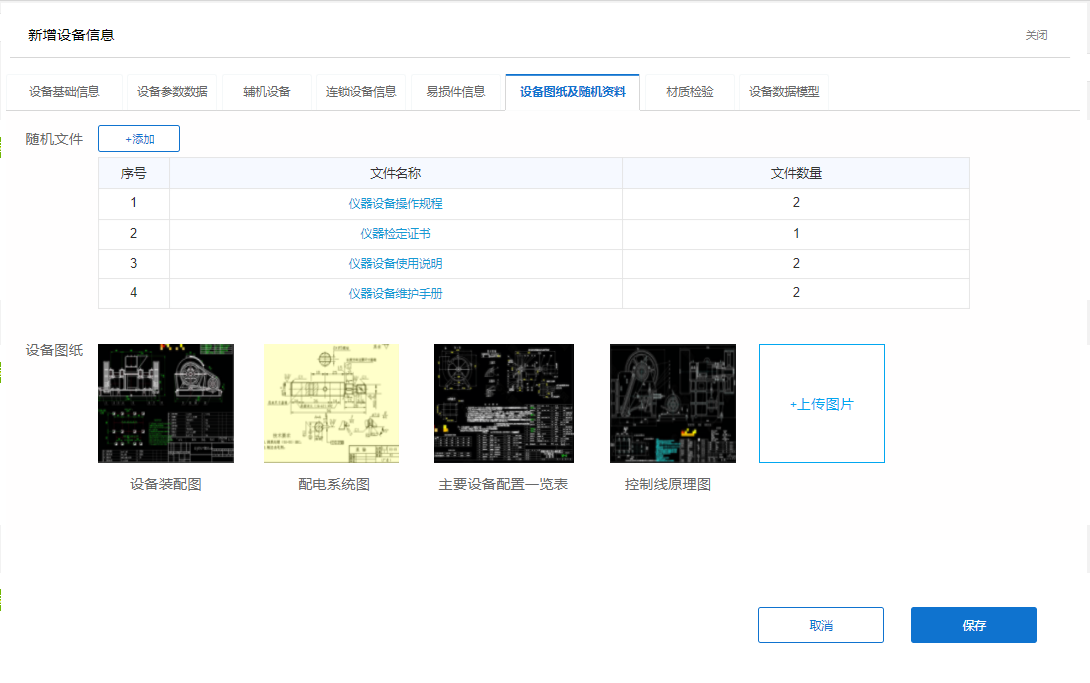1090x683 pixels.
Task: Open the 设备参数数据 tab
Action: pos(172,92)
